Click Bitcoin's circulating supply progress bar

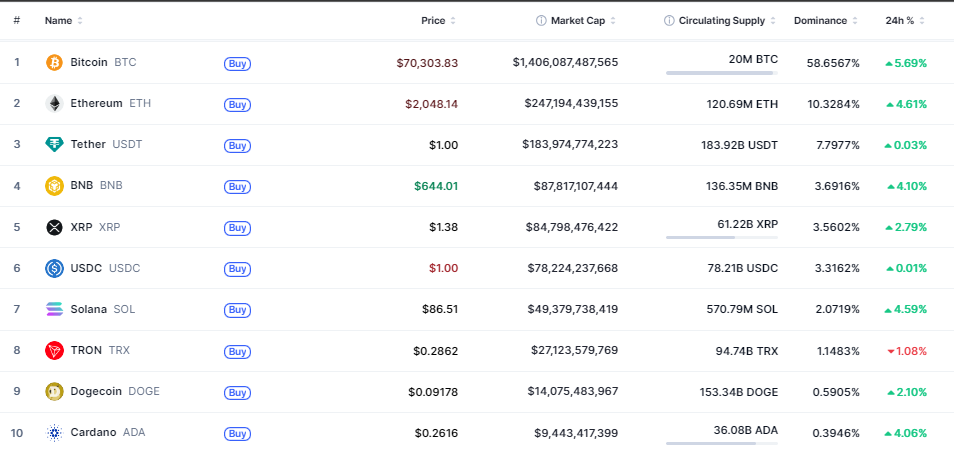tap(721, 73)
